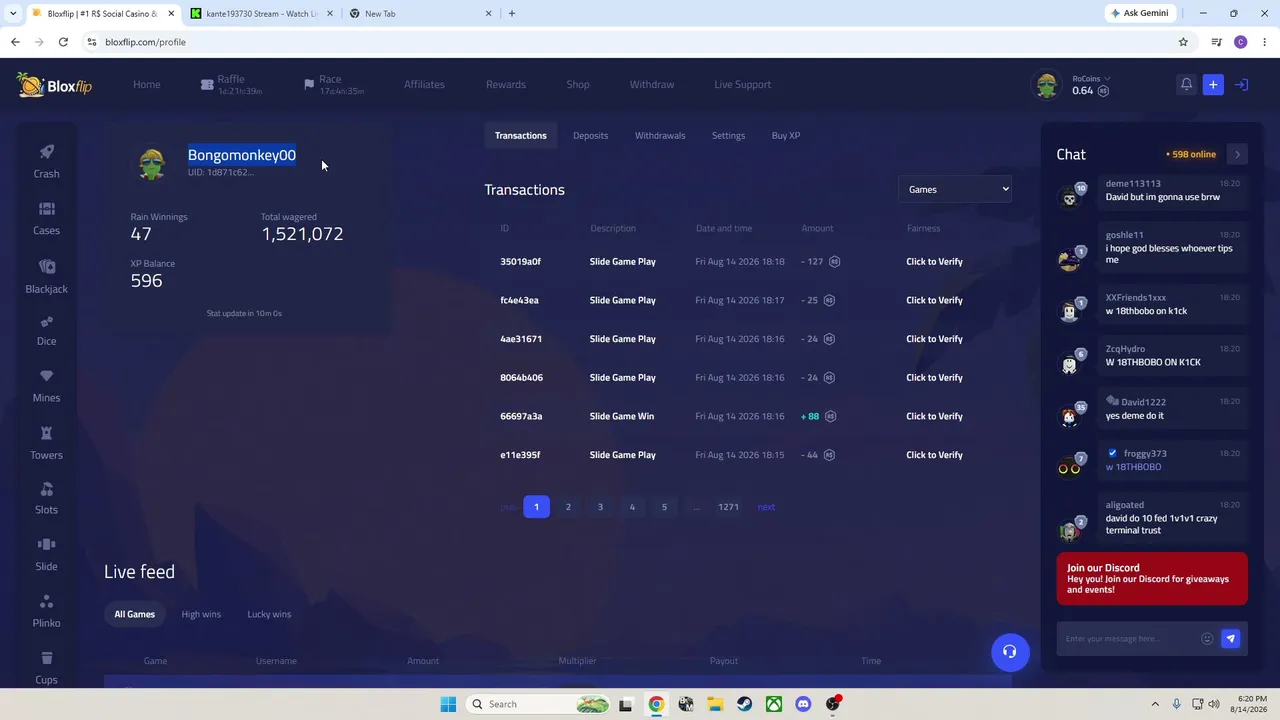Click to Verify transaction 35019a0f
Screen dimensions: 1280x720
point(934,262)
